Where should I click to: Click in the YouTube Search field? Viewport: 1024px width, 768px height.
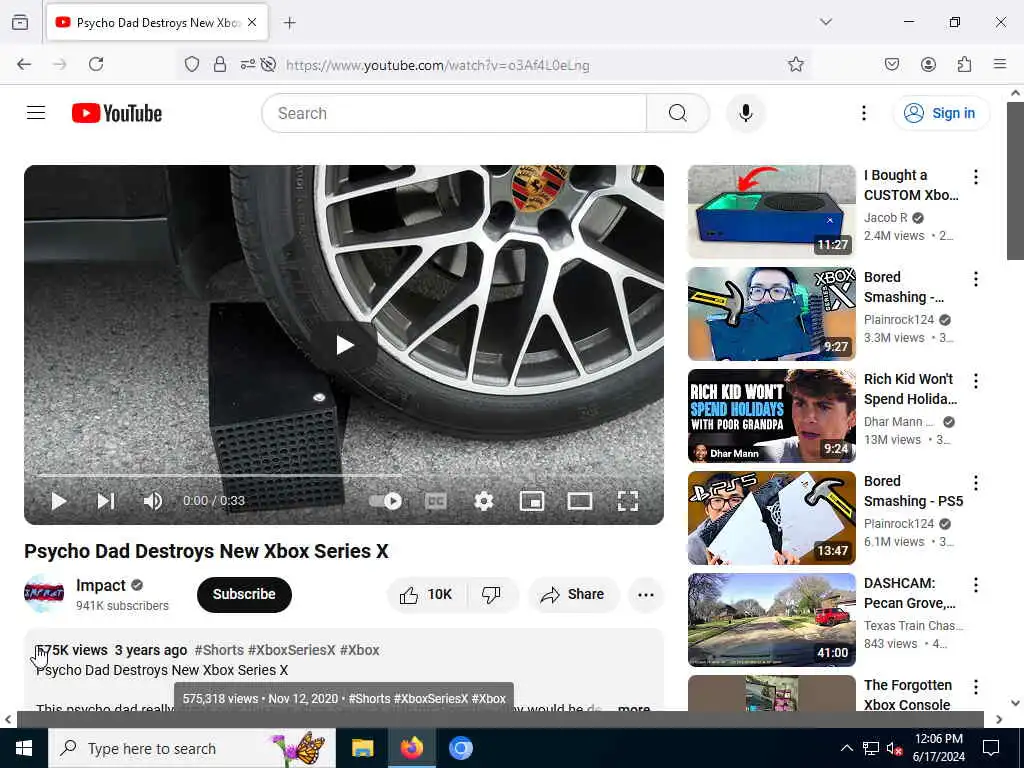454,113
